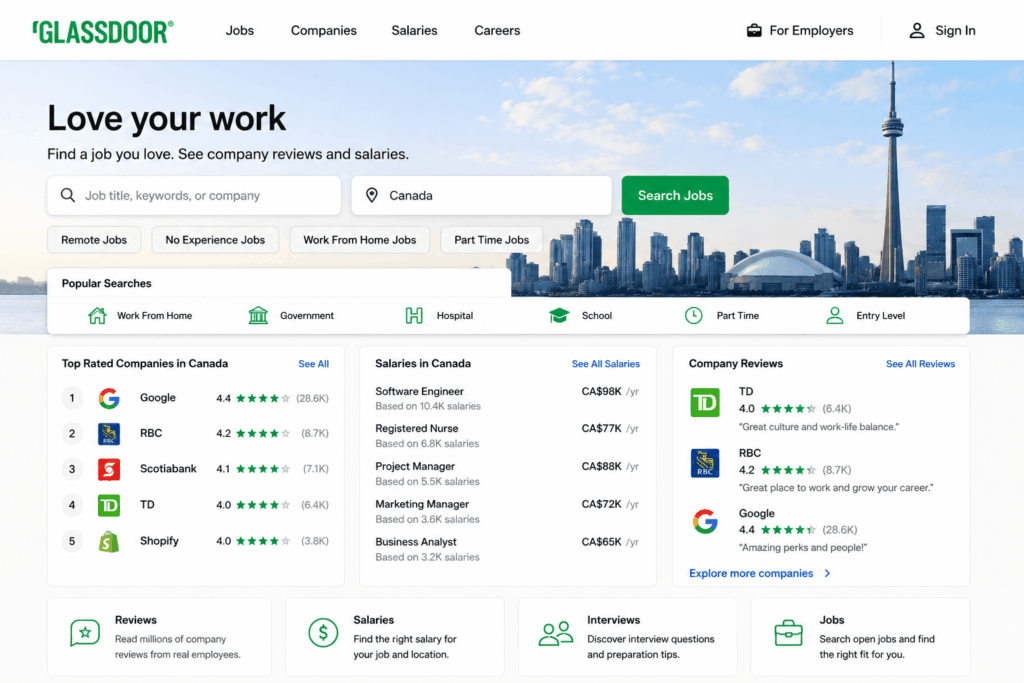Click the Scotiabank logo in the rankings
This screenshot has width=1024, height=683.
pyautogui.click(x=109, y=469)
